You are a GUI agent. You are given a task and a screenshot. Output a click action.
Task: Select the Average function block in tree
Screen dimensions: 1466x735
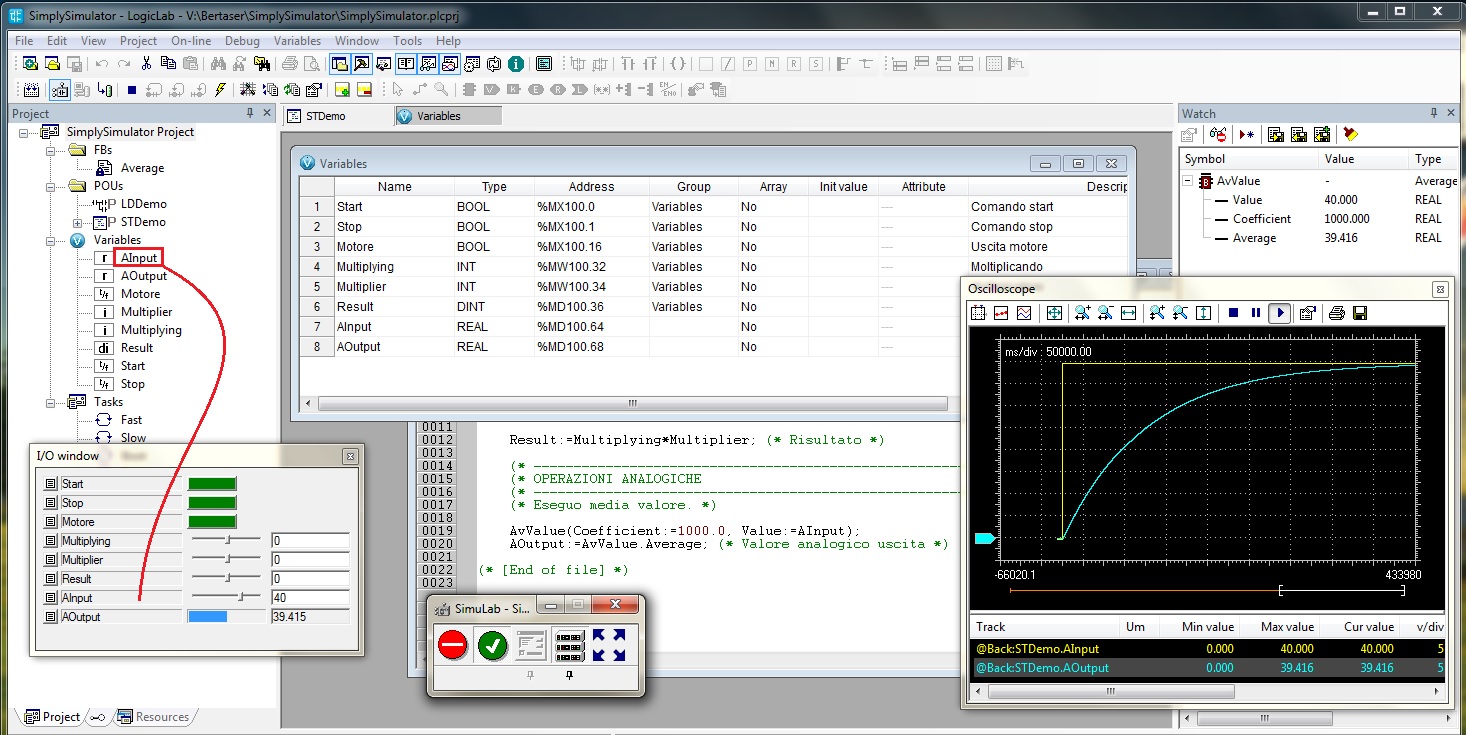(142, 168)
